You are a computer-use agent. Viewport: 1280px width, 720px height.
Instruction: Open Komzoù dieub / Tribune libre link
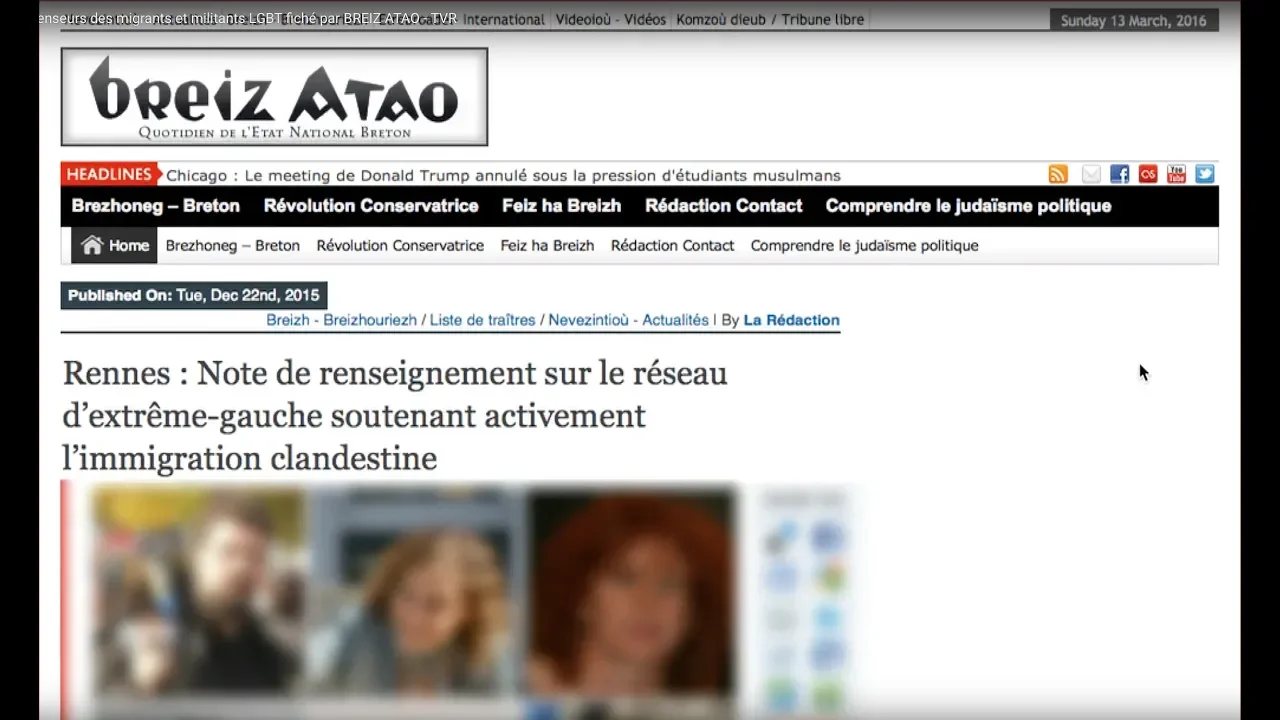(x=770, y=19)
